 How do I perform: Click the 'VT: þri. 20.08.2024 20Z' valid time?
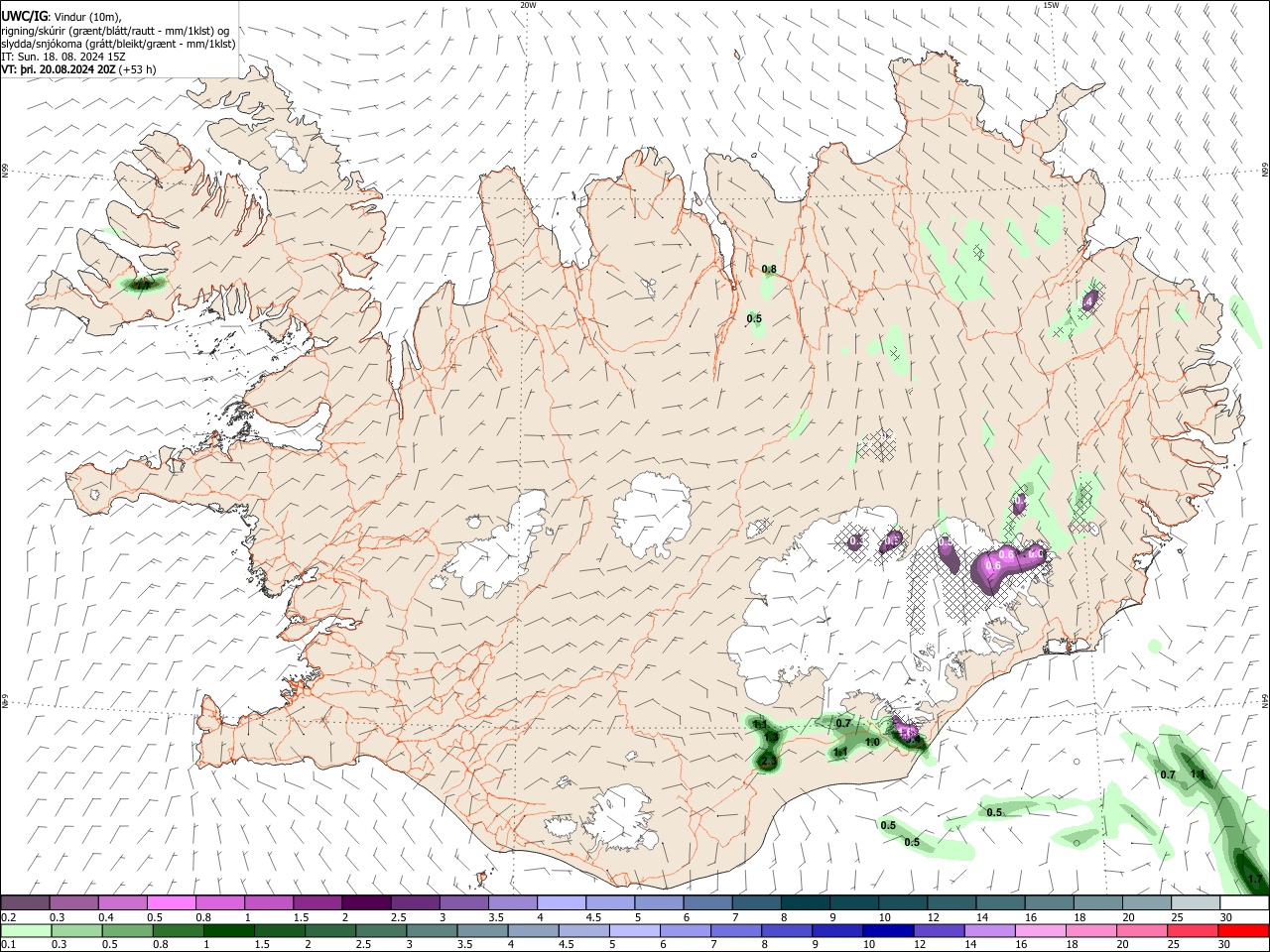point(59,69)
